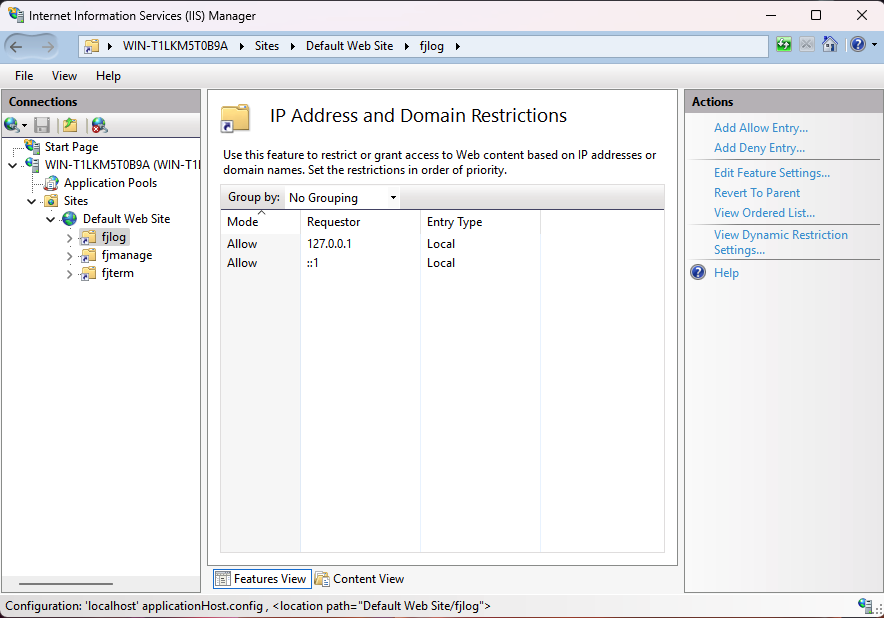The height and width of the screenshot is (618, 884).
Task: Click Add Allow Entry in Actions pane
Action: tap(759, 127)
